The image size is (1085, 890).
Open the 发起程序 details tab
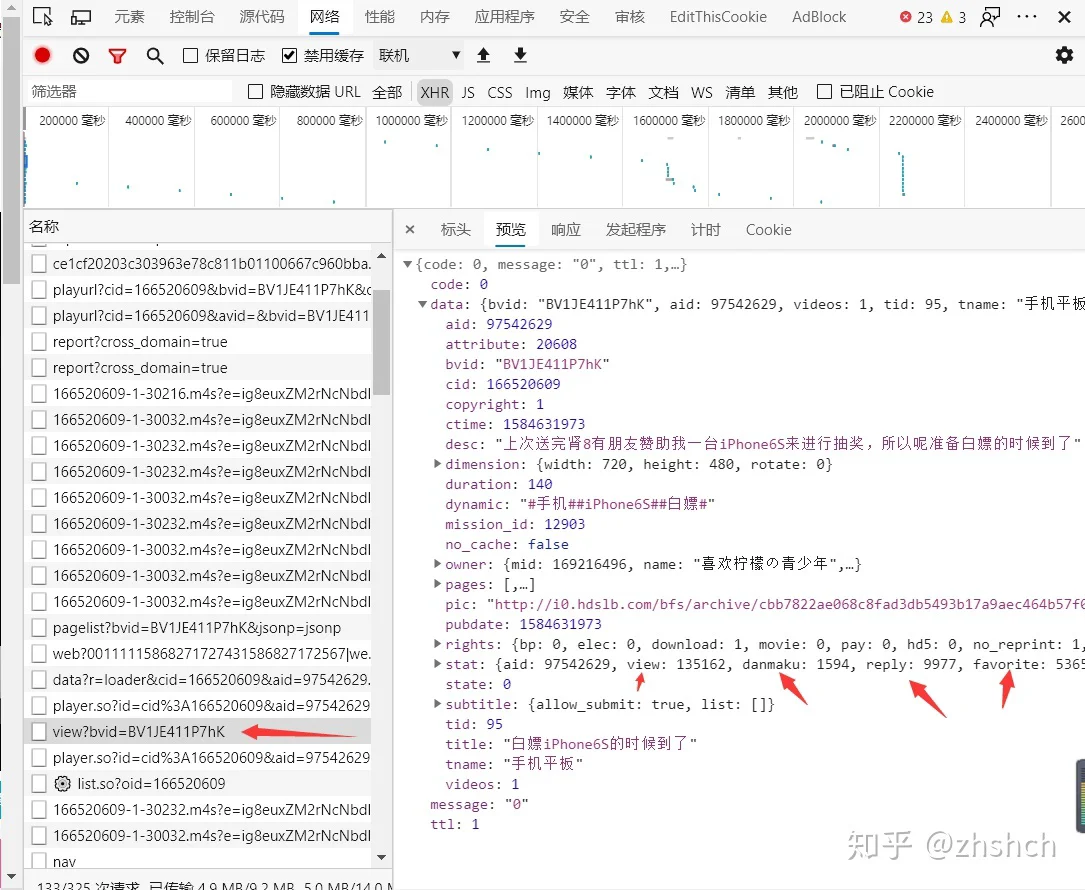click(x=636, y=230)
